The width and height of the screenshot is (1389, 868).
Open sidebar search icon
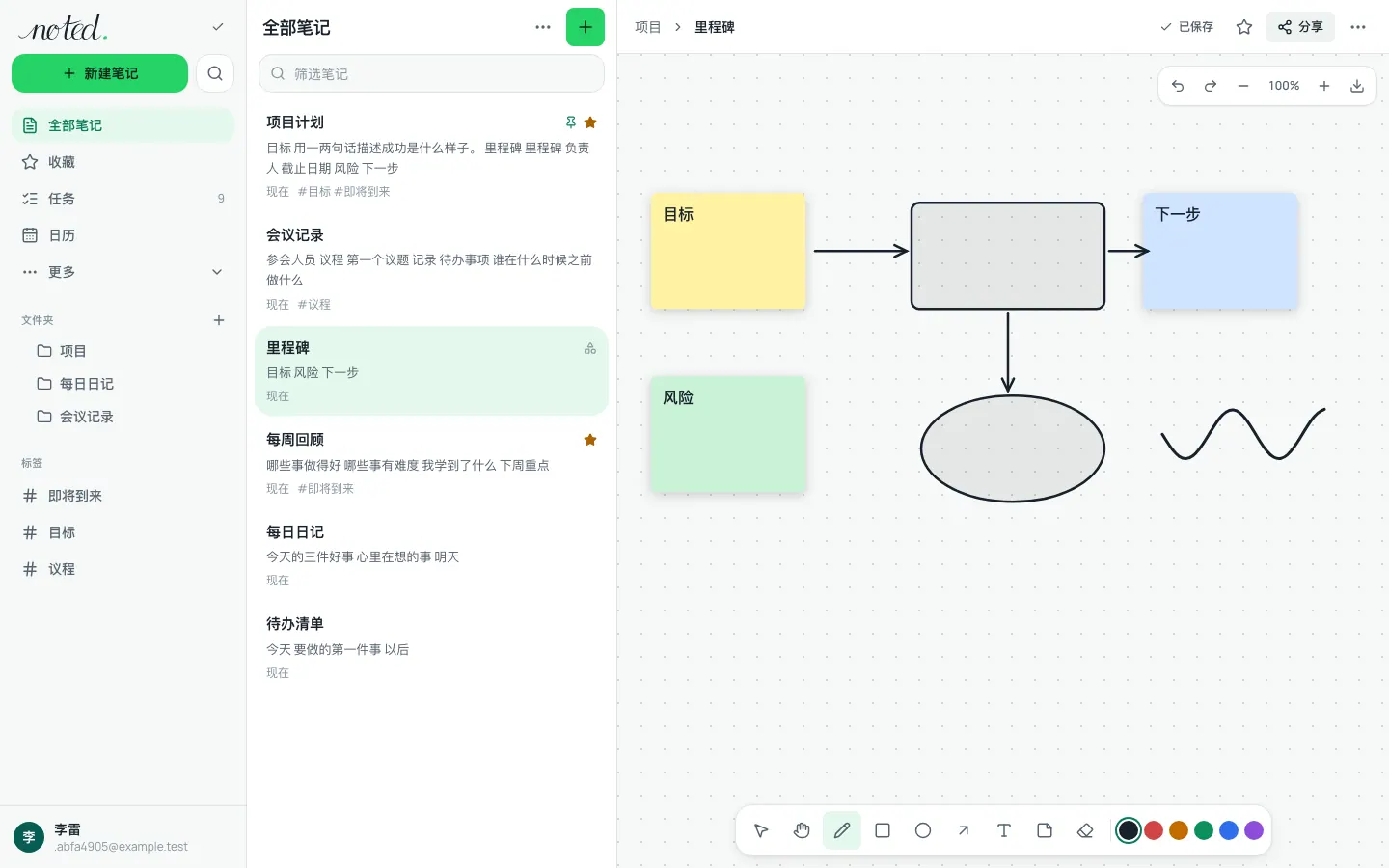click(x=215, y=73)
